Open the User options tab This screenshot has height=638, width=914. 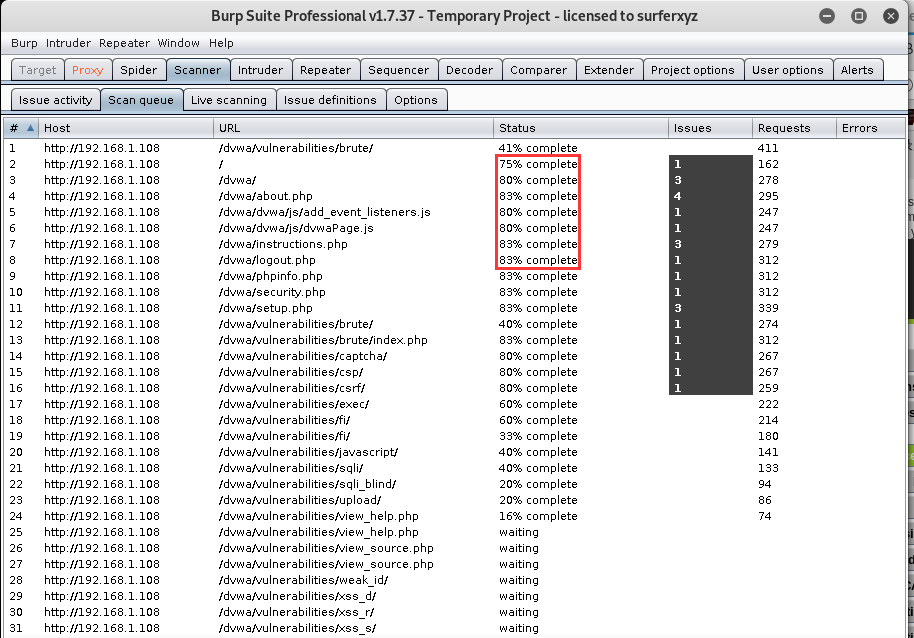pyautogui.click(x=788, y=70)
